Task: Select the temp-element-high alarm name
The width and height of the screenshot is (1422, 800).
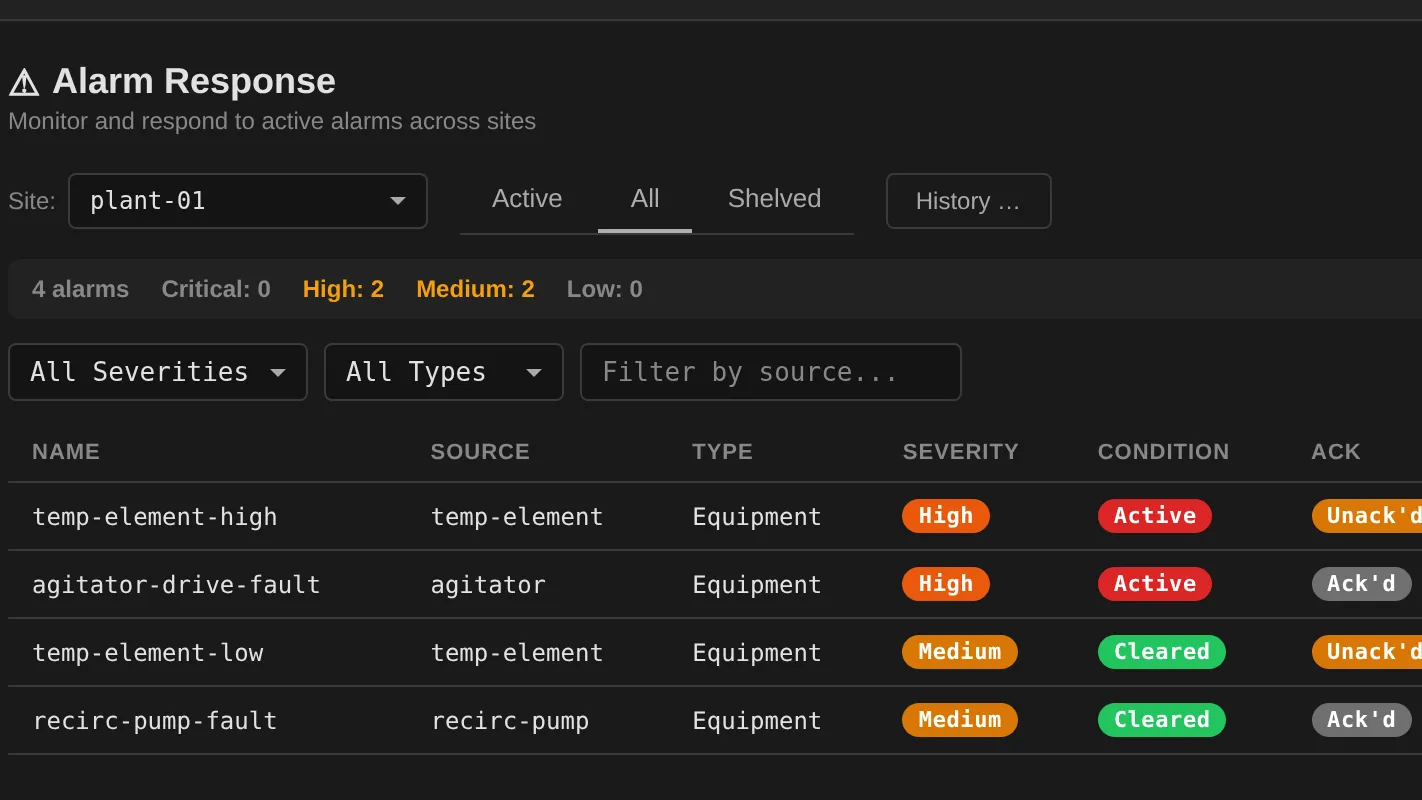Action: [155, 517]
